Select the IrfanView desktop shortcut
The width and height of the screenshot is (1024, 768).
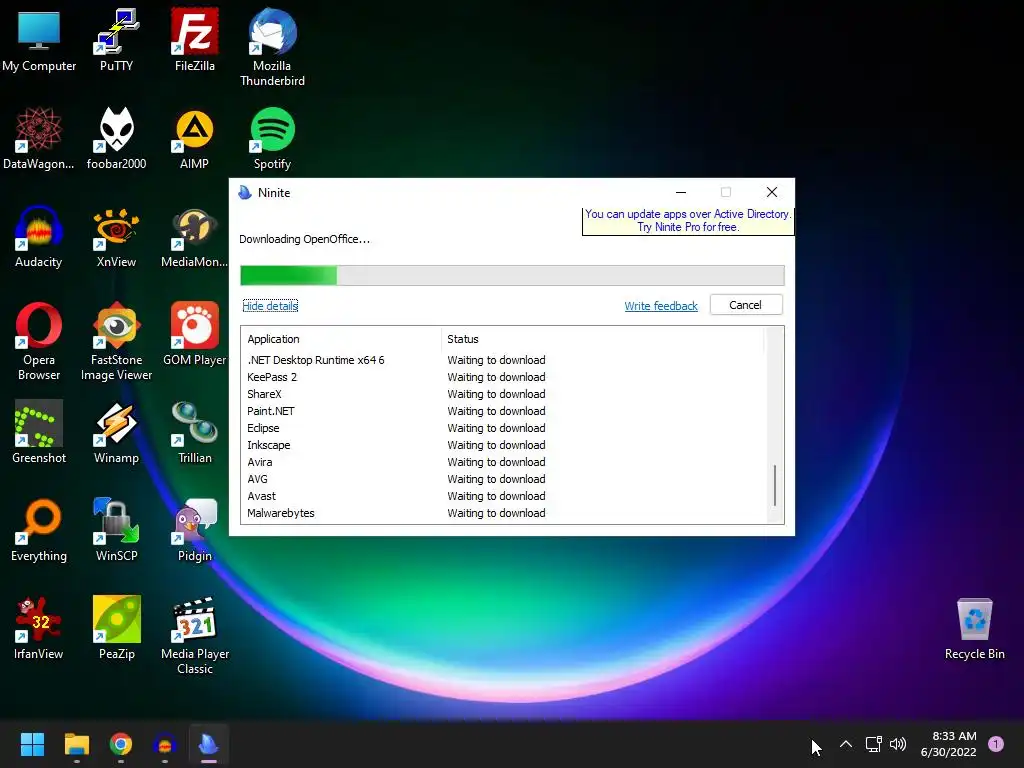39,628
